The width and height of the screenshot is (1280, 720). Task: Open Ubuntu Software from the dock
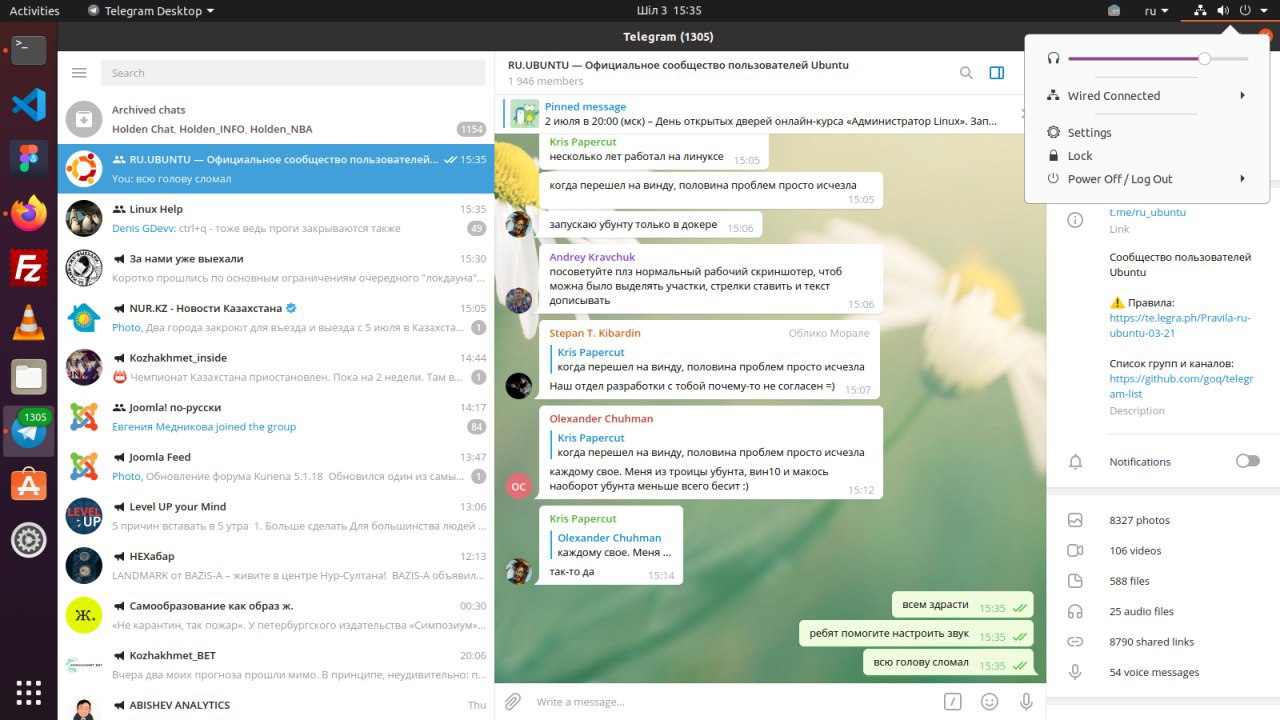click(29, 486)
